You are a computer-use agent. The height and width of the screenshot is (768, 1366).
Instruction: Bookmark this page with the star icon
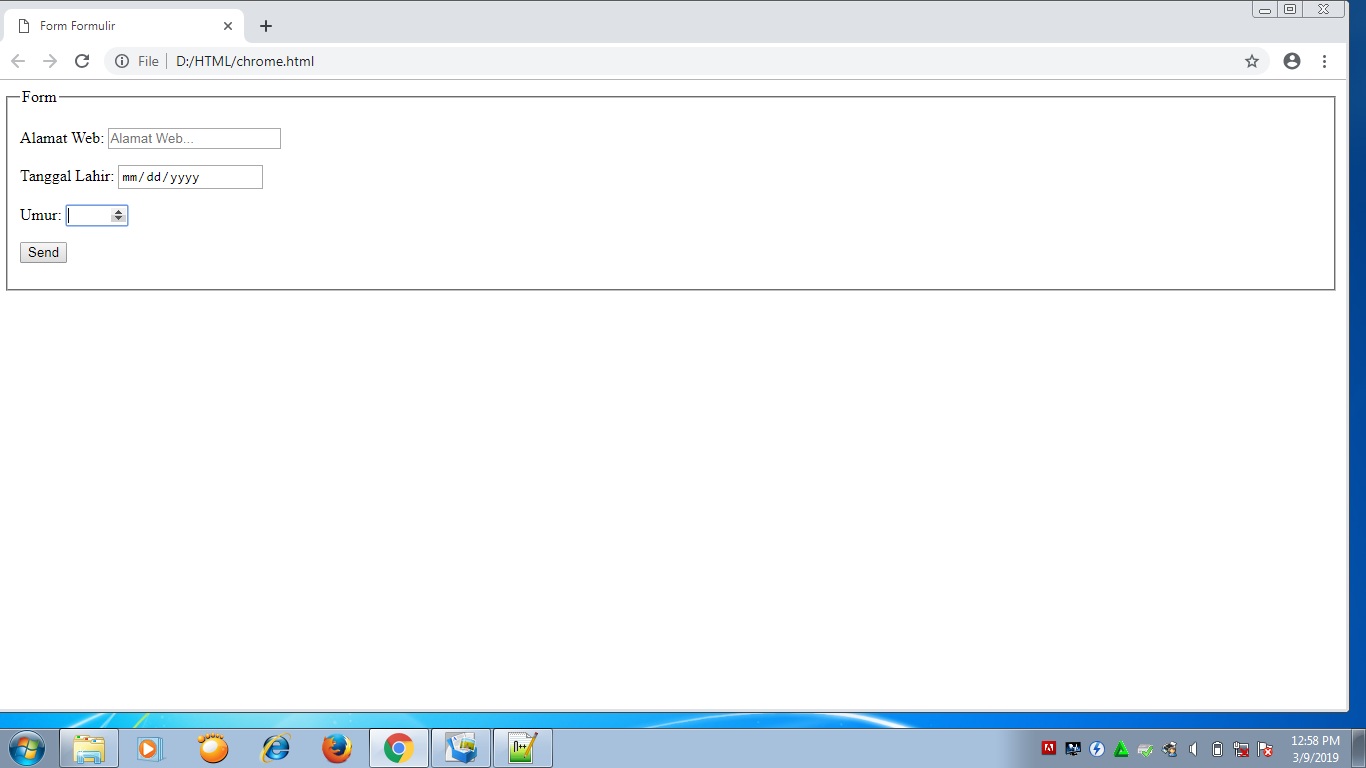coord(1252,60)
